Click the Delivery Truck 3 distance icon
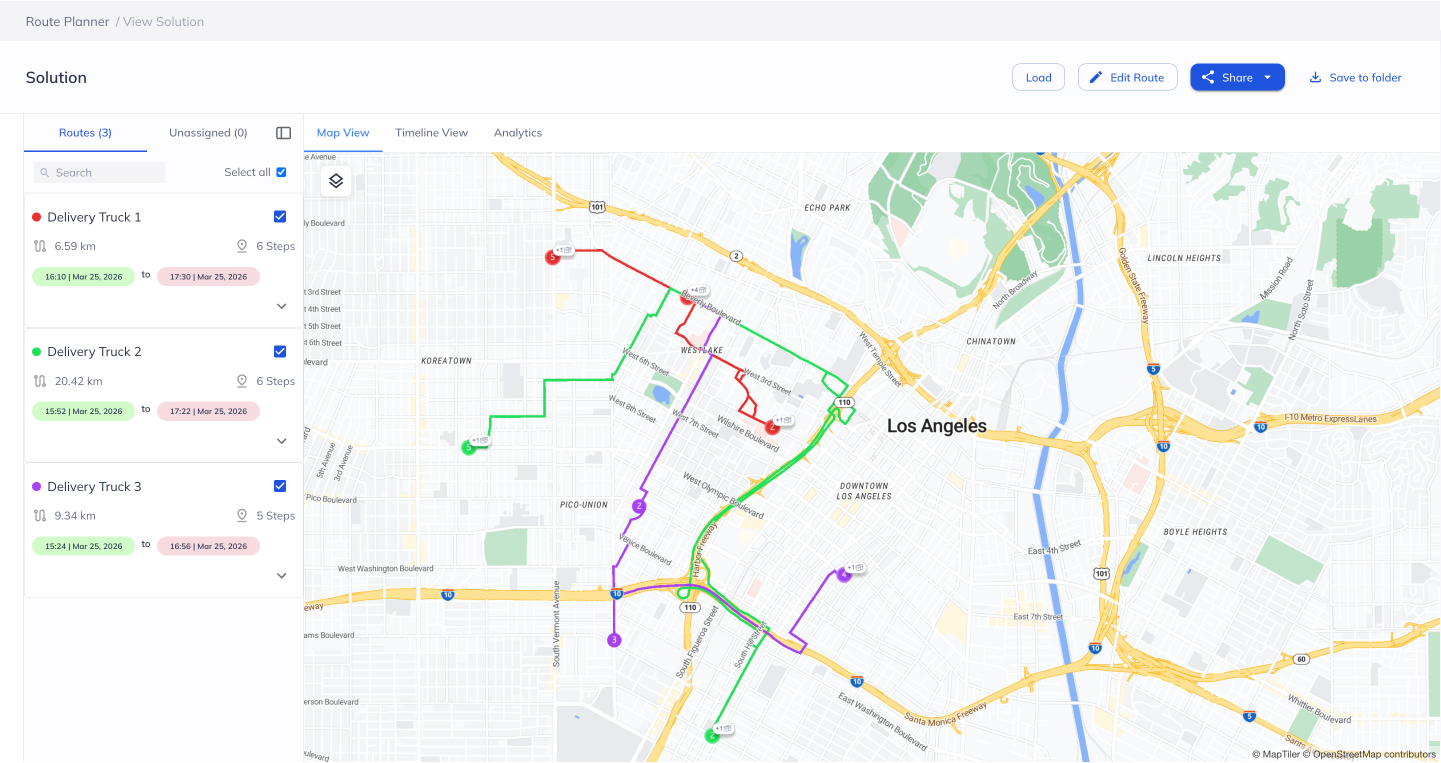Image resolution: width=1441 pixels, height=763 pixels. pyautogui.click(x=40, y=516)
